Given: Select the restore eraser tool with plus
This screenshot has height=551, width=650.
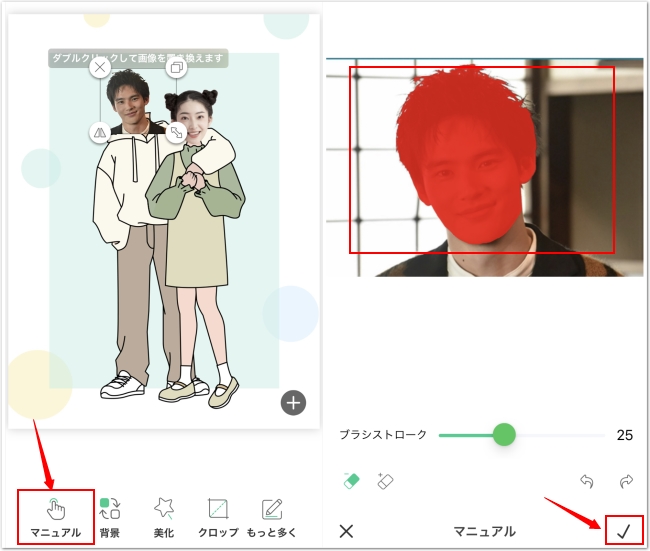Looking at the screenshot, I should [385, 481].
